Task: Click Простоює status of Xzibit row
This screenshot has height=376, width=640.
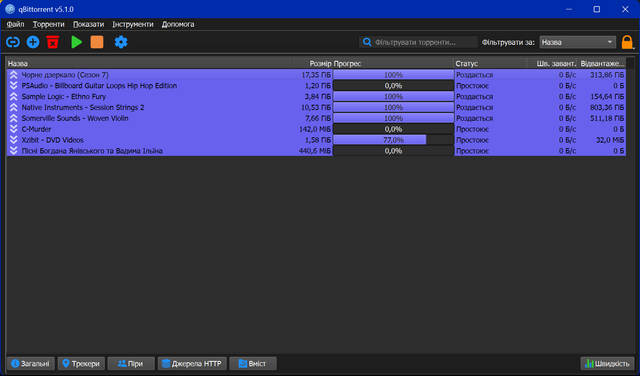Action: 472,140
